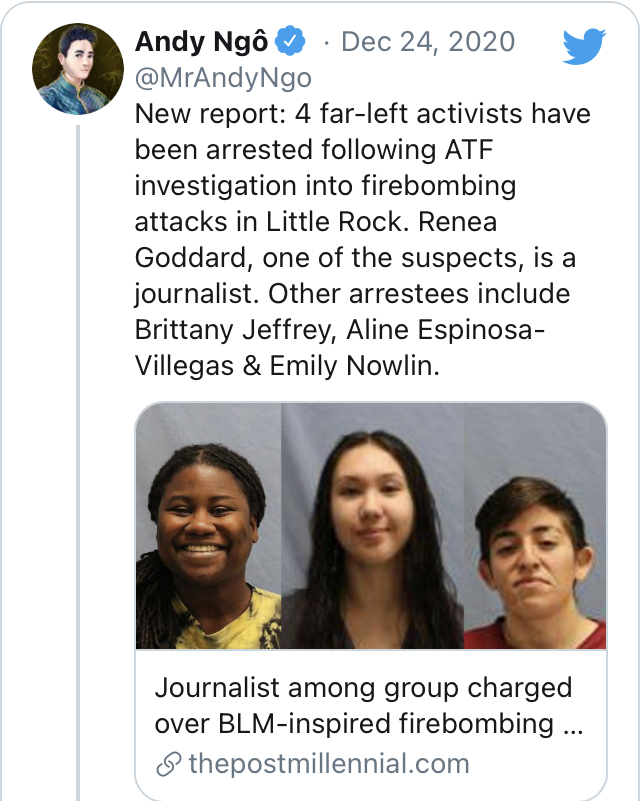
Task: Click the word 'ATF' in the tweet body
Action: click(x=469, y=150)
